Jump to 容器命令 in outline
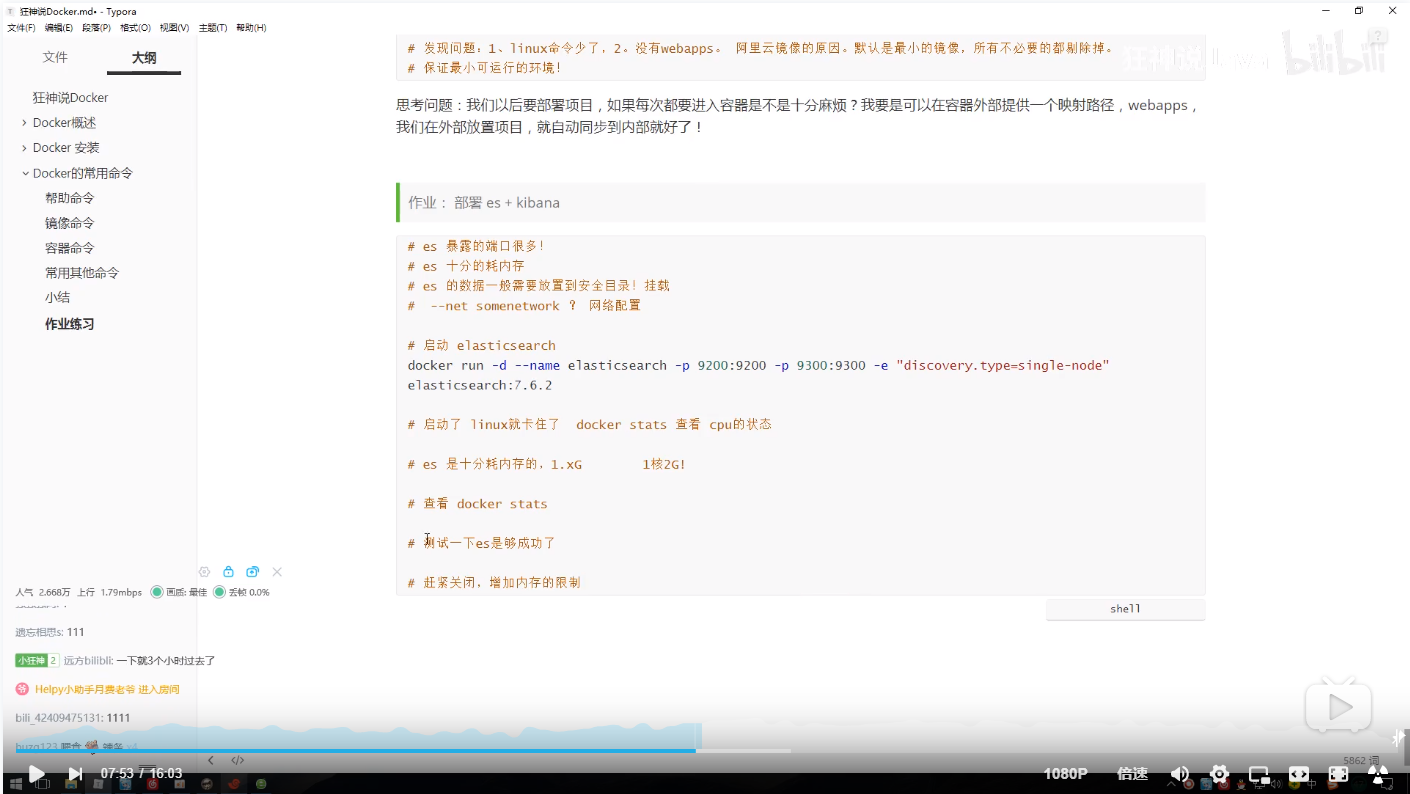1410x794 pixels. [69, 248]
